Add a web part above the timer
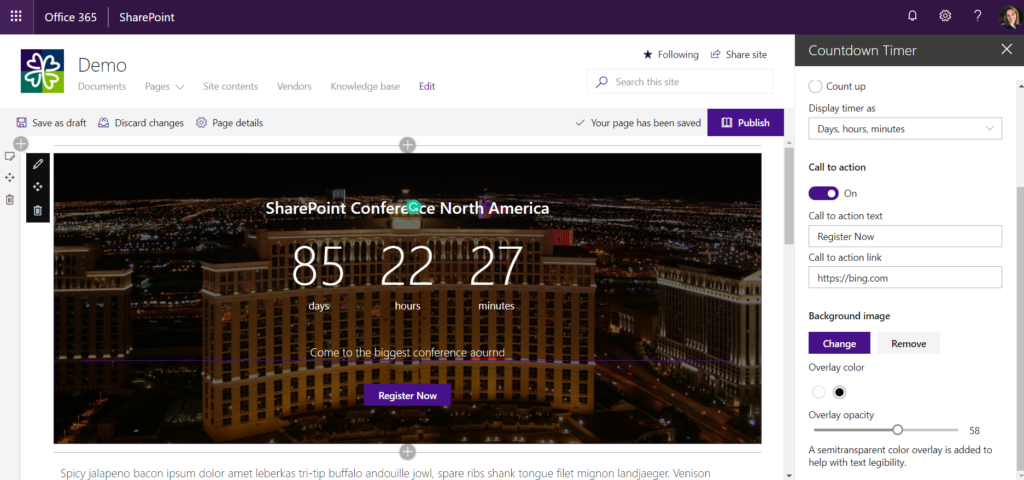The height and width of the screenshot is (480, 1024). click(408, 145)
